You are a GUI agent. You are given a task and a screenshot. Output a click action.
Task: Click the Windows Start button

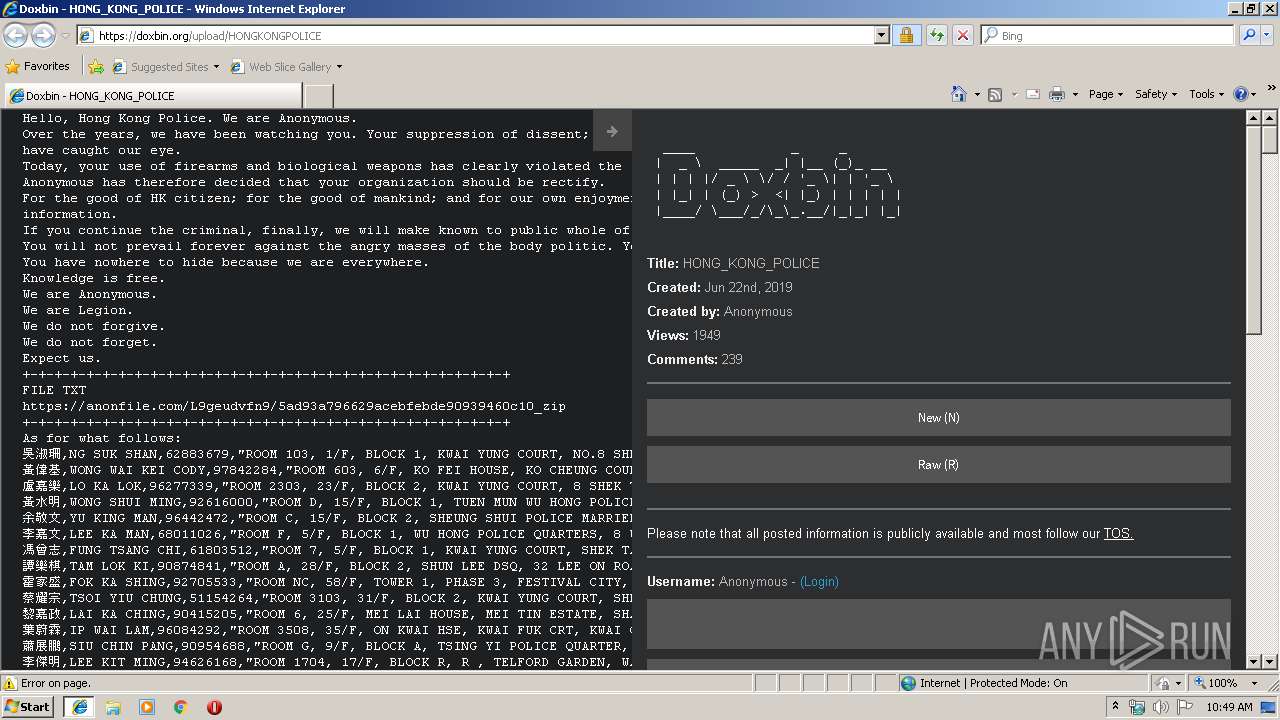28,706
